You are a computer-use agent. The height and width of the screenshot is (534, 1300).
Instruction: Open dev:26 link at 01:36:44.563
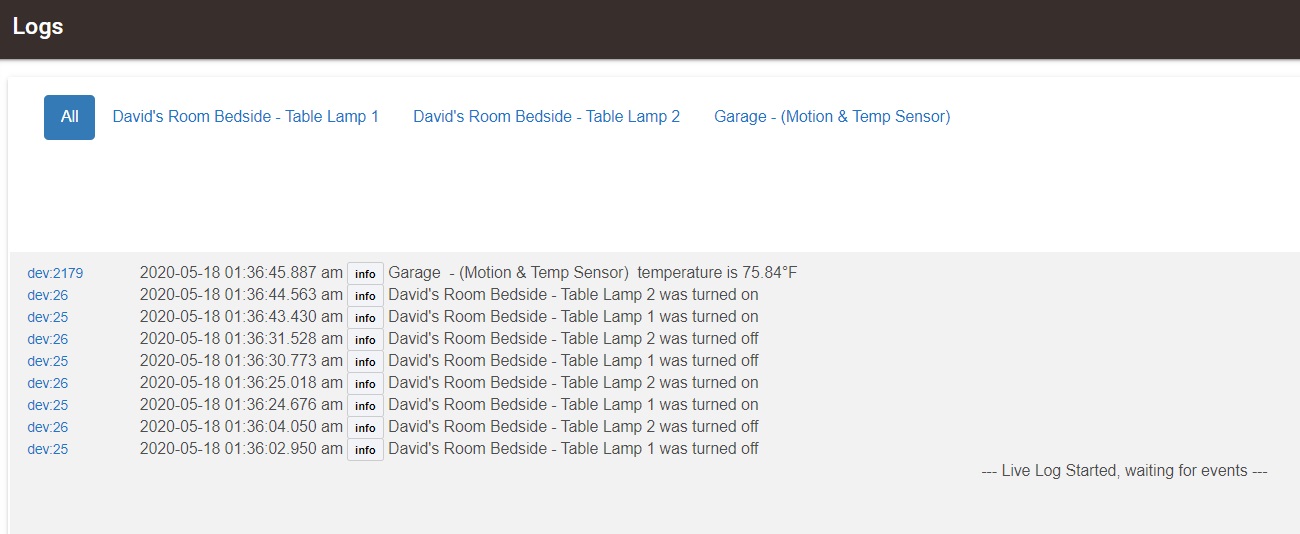point(48,295)
